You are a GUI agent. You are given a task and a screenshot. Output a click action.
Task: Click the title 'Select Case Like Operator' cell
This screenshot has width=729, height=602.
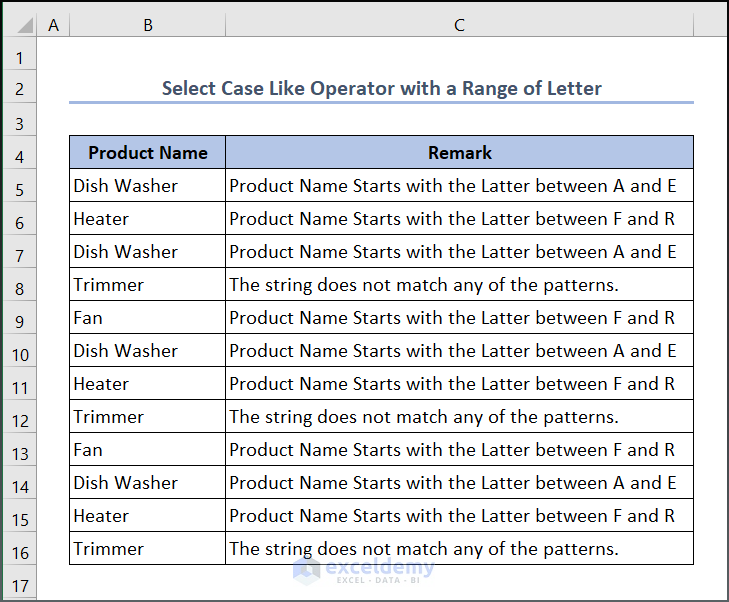pos(381,89)
